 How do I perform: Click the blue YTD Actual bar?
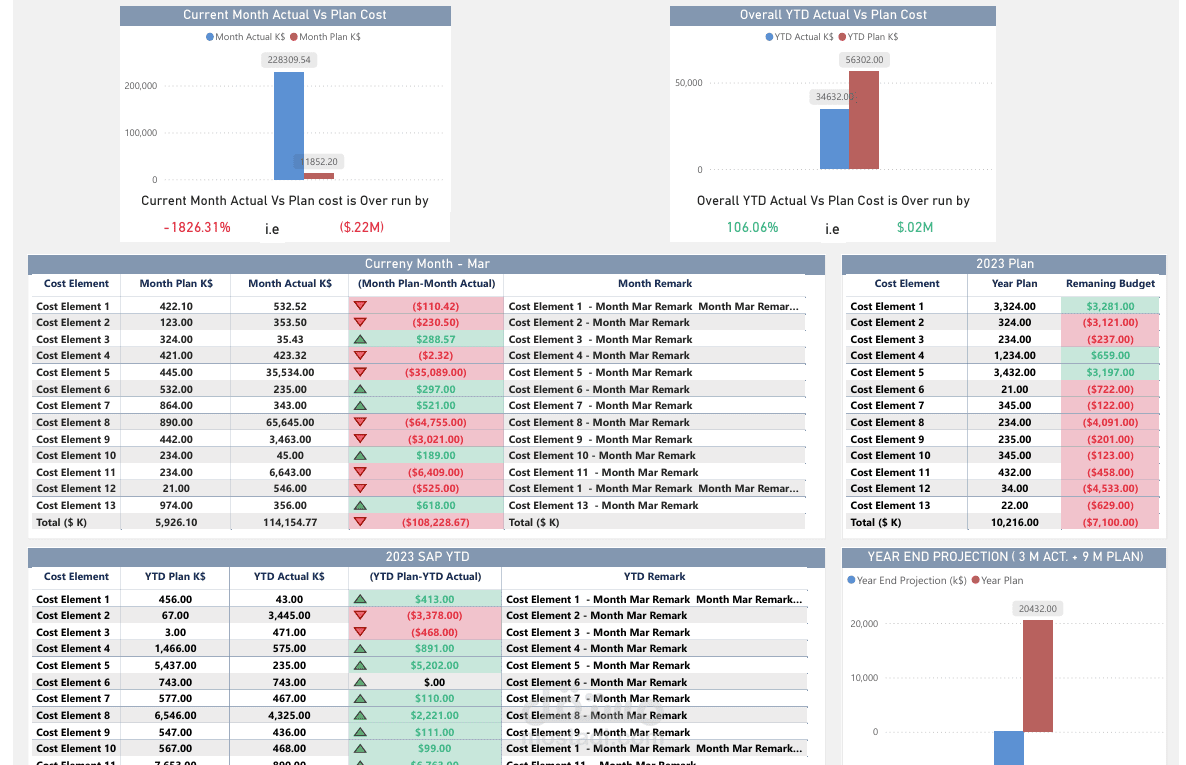(x=834, y=139)
